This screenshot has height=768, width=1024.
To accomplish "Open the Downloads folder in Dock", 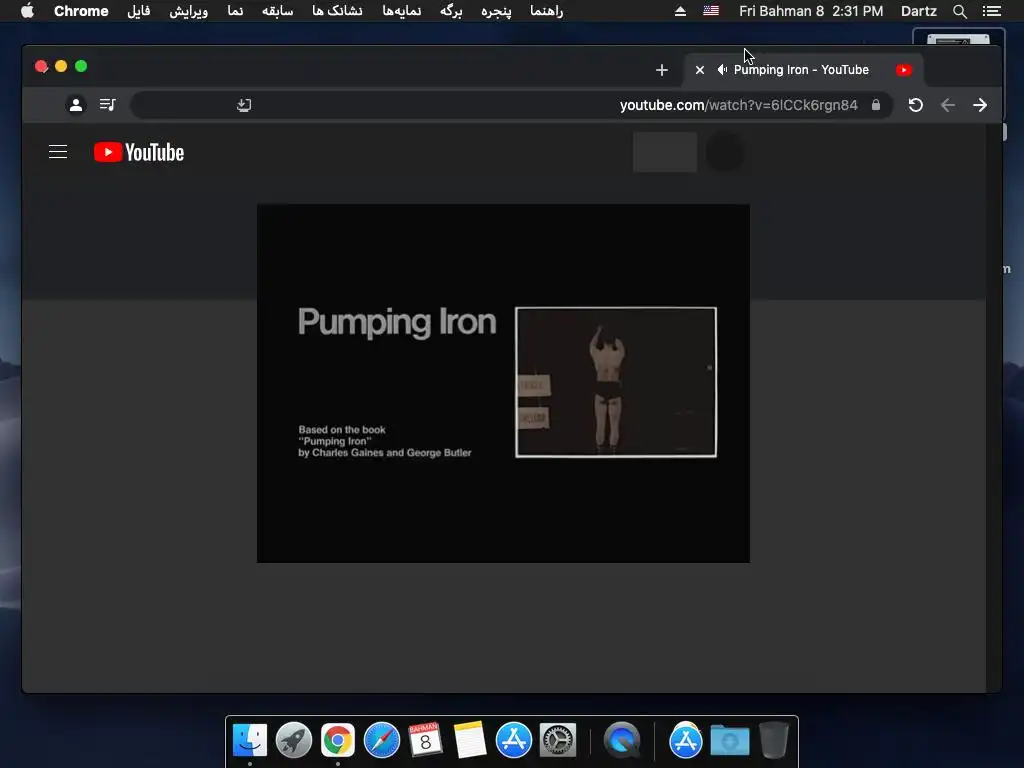I will coord(729,740).
